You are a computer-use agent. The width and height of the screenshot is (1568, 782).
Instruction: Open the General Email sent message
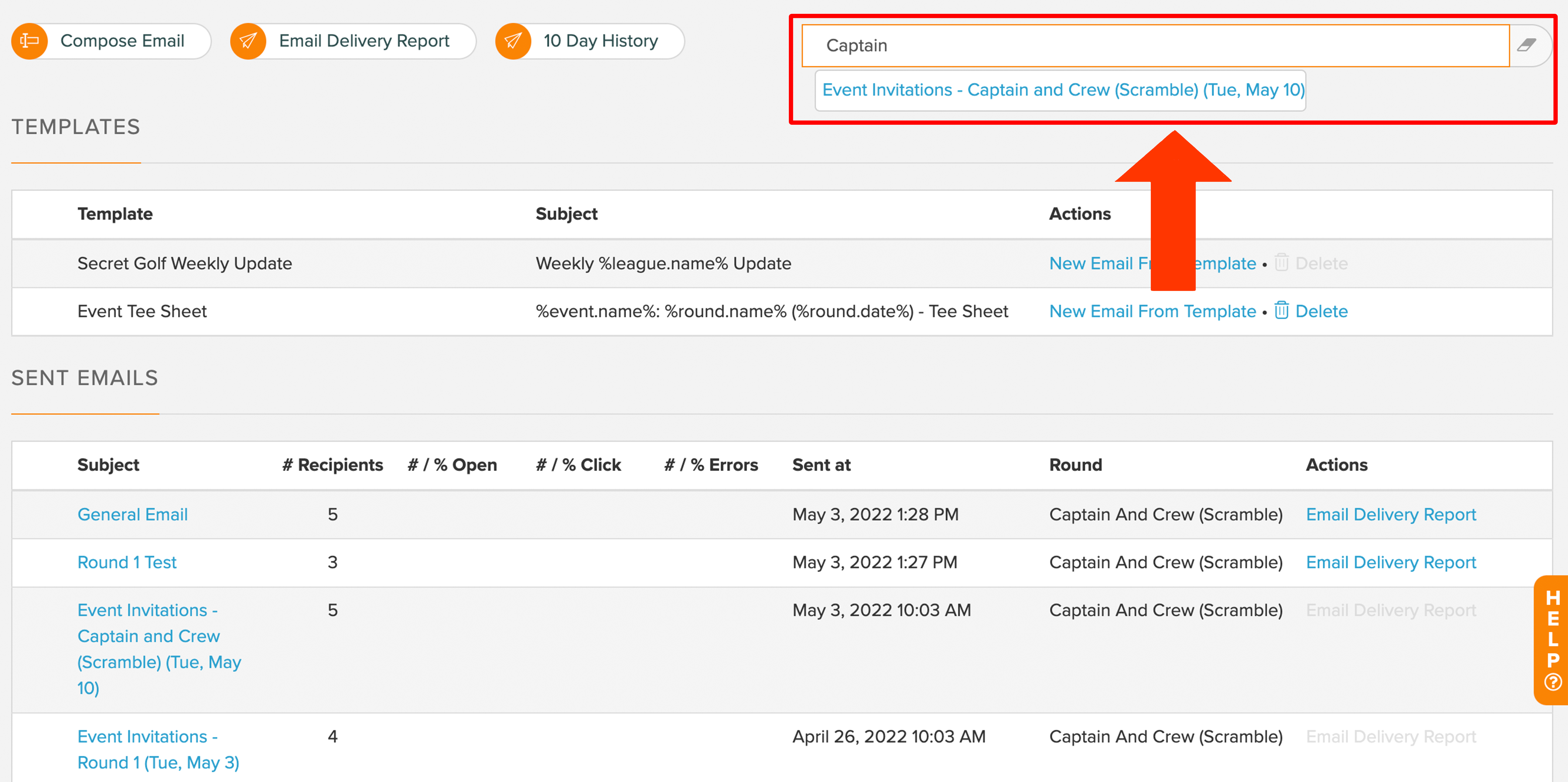132,515
